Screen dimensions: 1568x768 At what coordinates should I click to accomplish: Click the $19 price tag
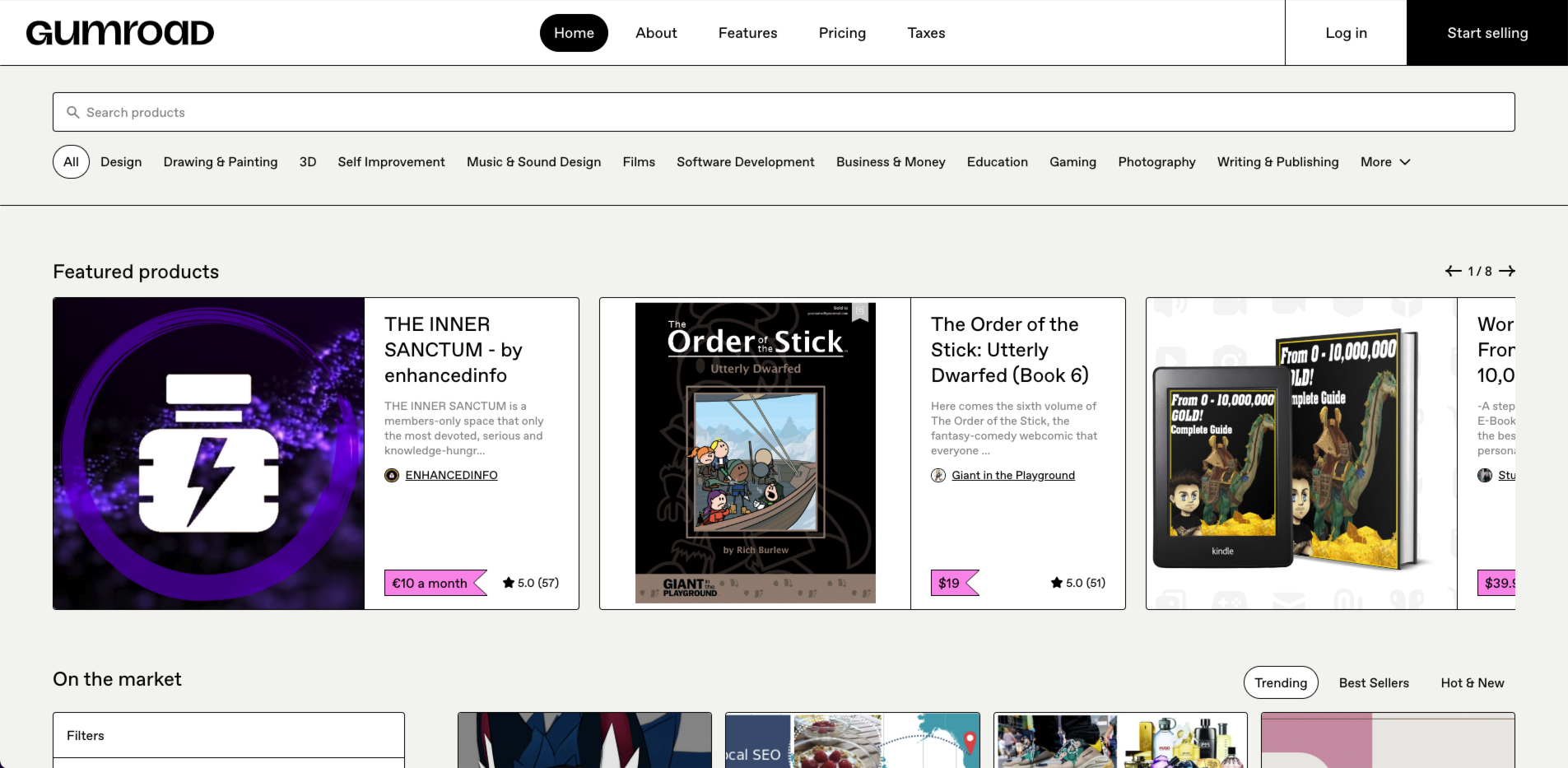pos(955,583)
